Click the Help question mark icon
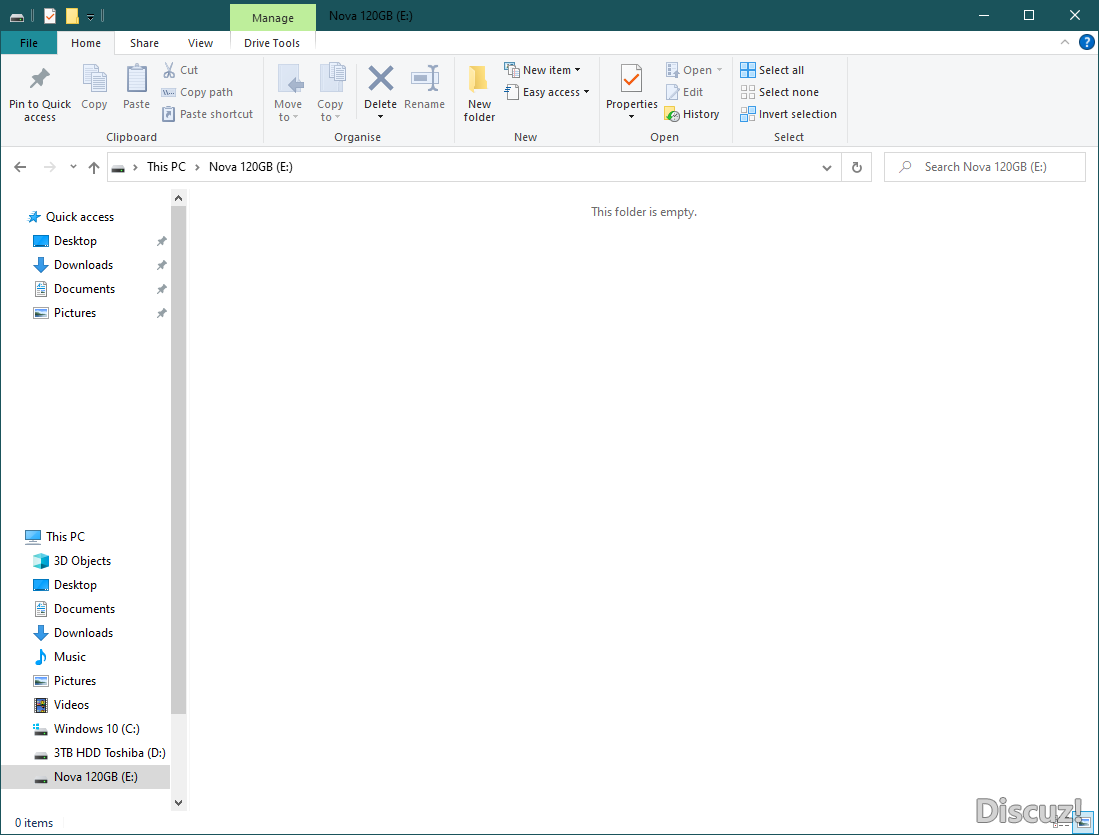The image size is (1099, 835). [1086, 43]
